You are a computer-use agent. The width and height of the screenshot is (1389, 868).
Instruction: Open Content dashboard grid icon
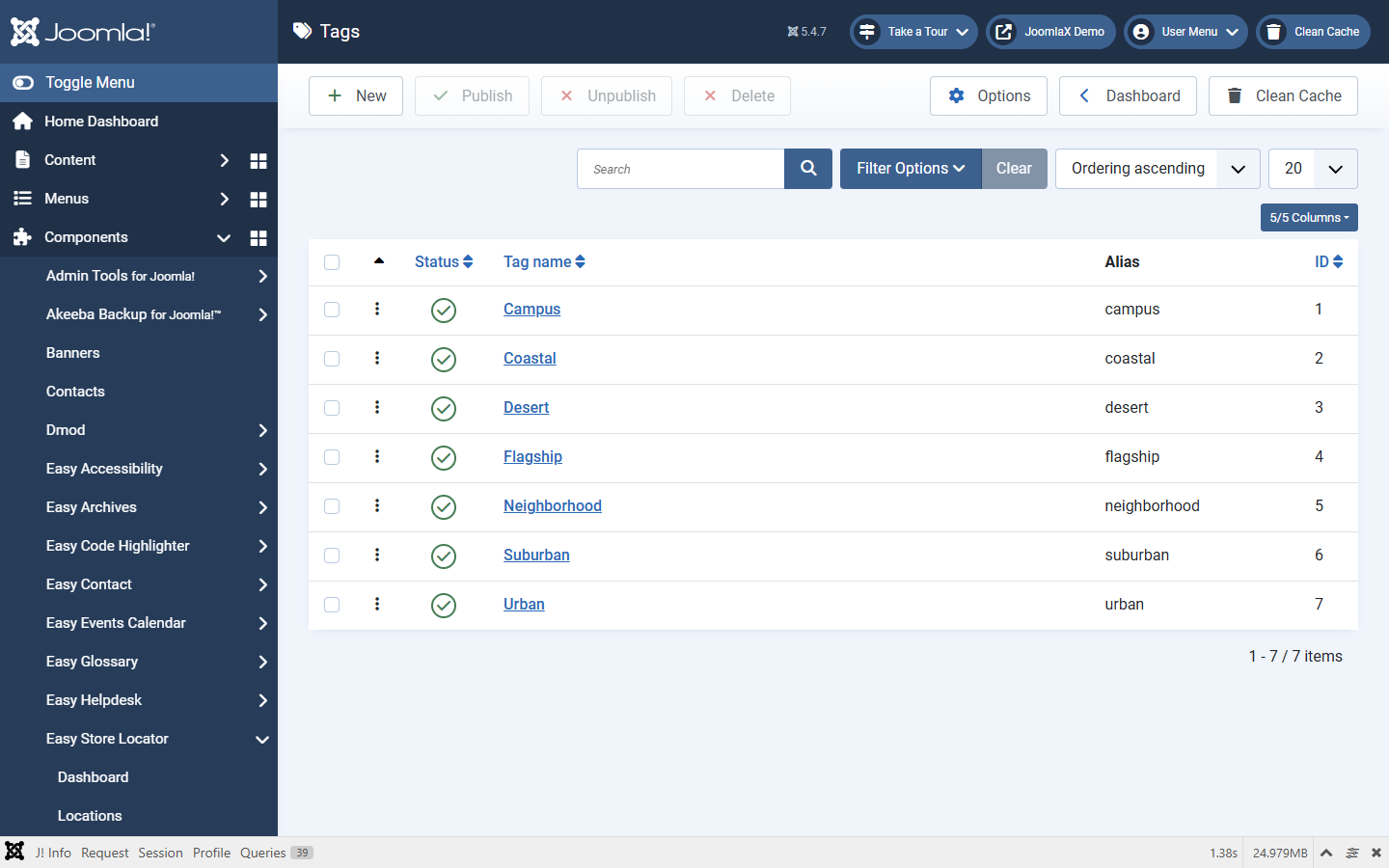259,160
